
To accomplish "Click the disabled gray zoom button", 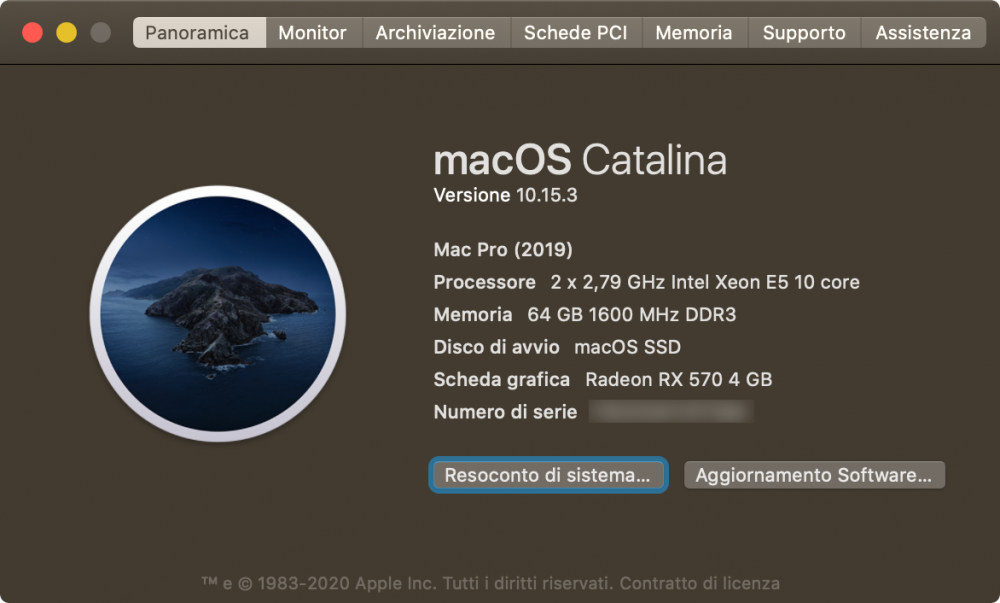I will [100, 33].
